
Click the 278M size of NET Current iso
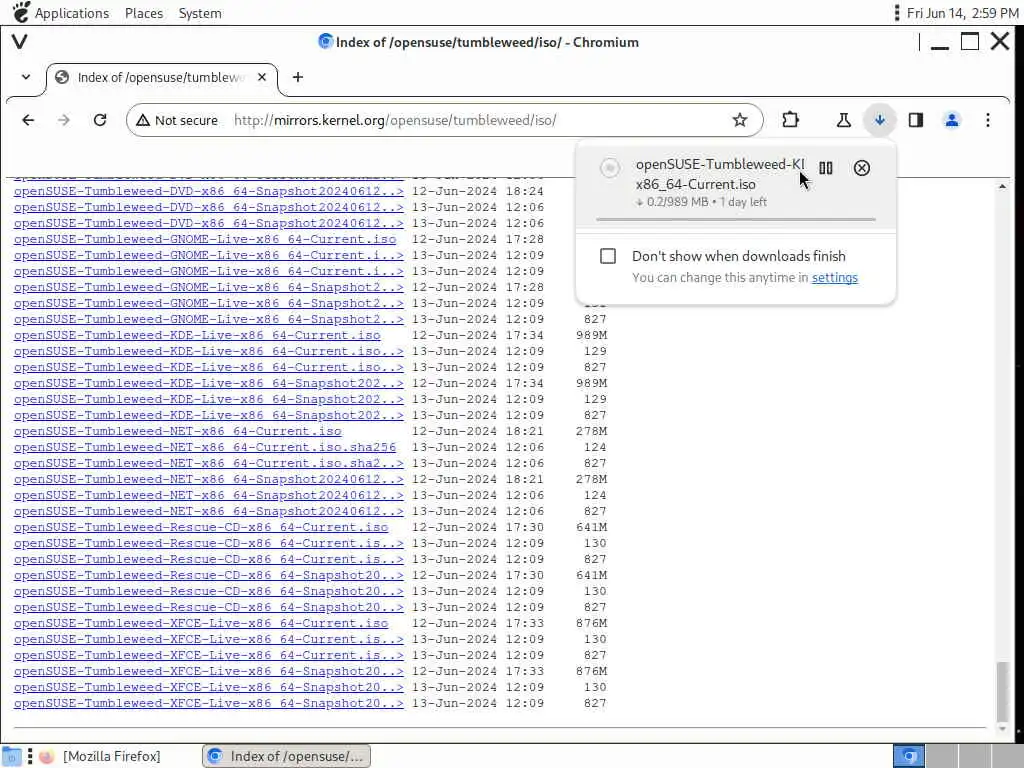591,431
